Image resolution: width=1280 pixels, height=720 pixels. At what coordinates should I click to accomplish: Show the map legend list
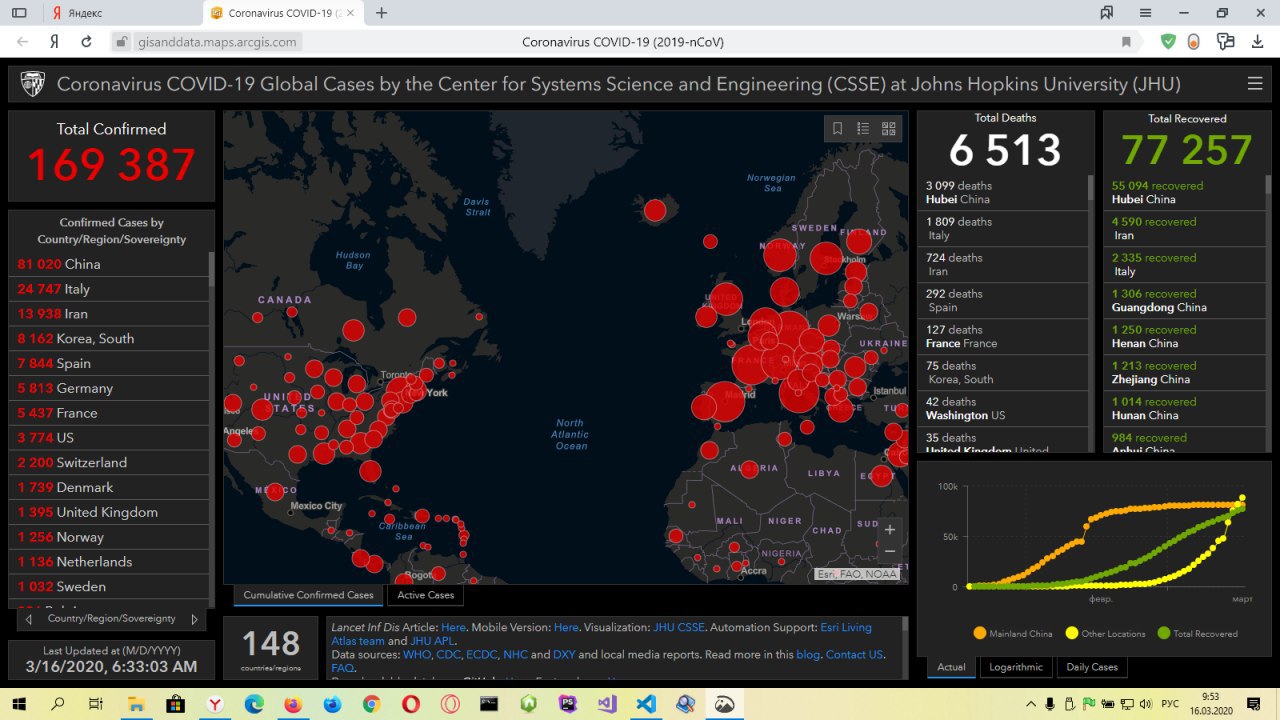point(863,128)
